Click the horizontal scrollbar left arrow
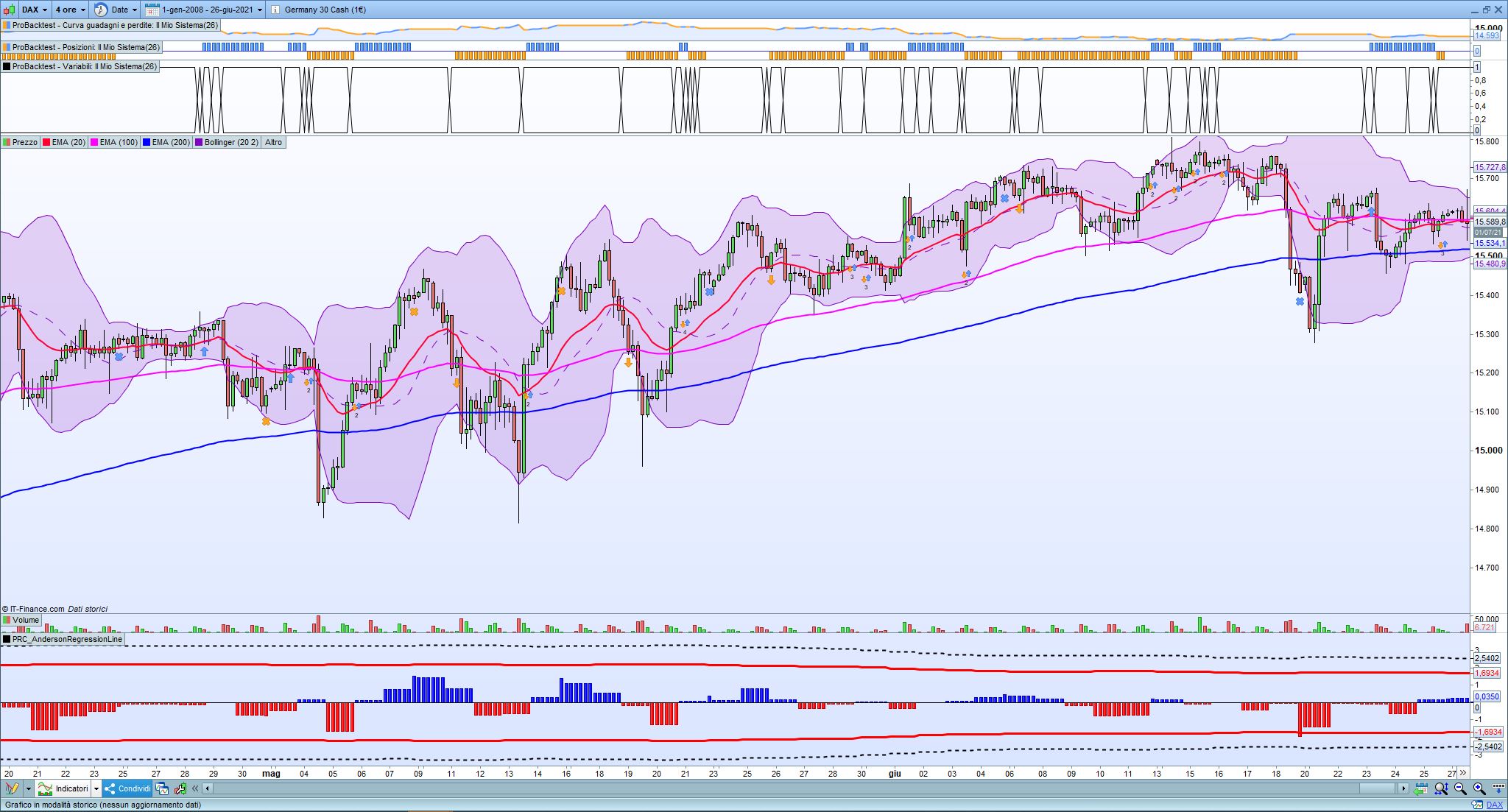Screen dimensions: 1508x812 click(208, 788)
